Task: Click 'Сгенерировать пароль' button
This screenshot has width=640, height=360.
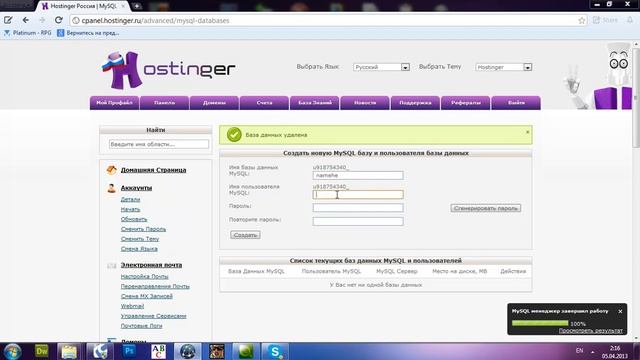Action: coord(486,208)
